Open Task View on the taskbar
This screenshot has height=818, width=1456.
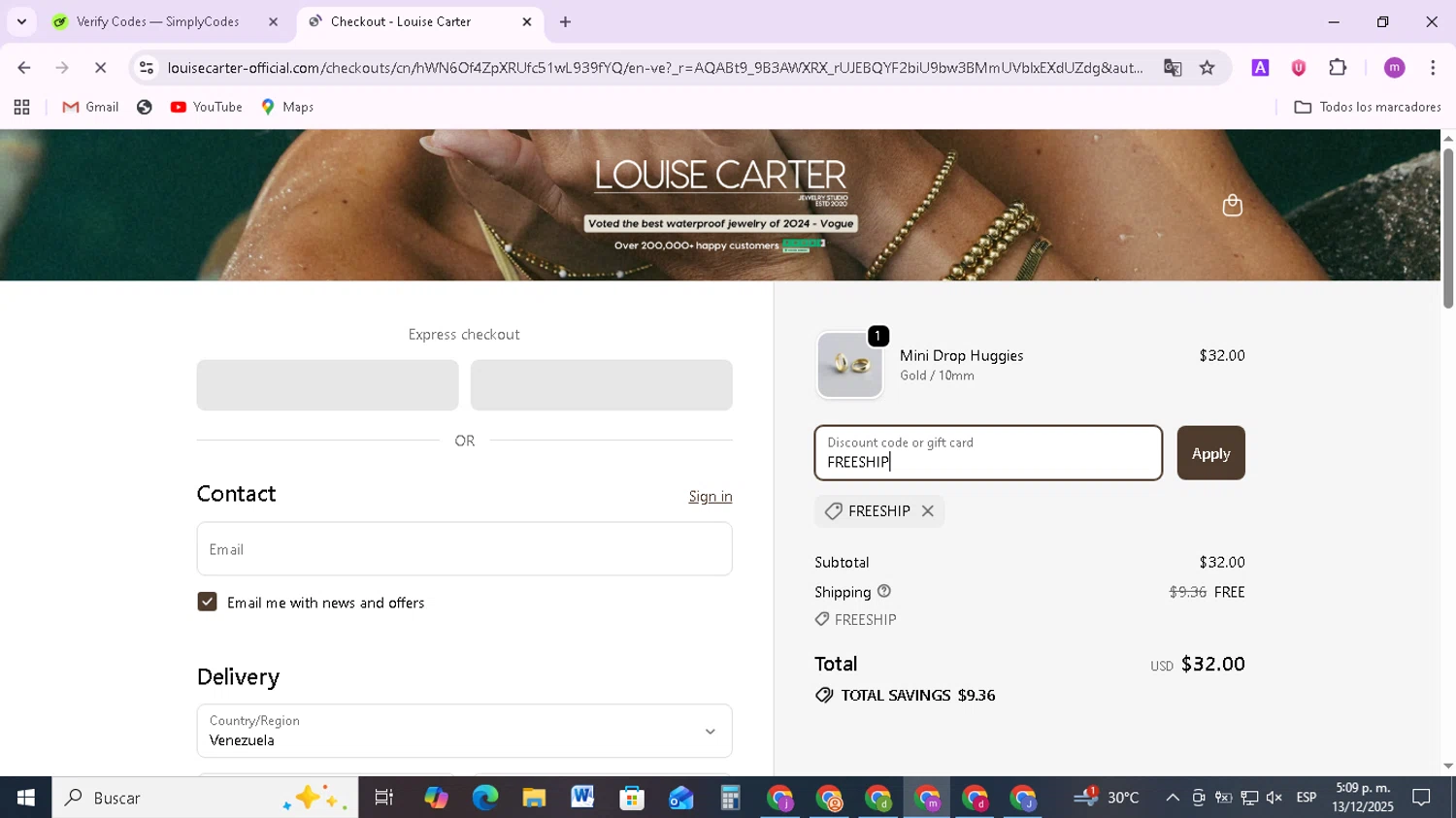(383, 798)
